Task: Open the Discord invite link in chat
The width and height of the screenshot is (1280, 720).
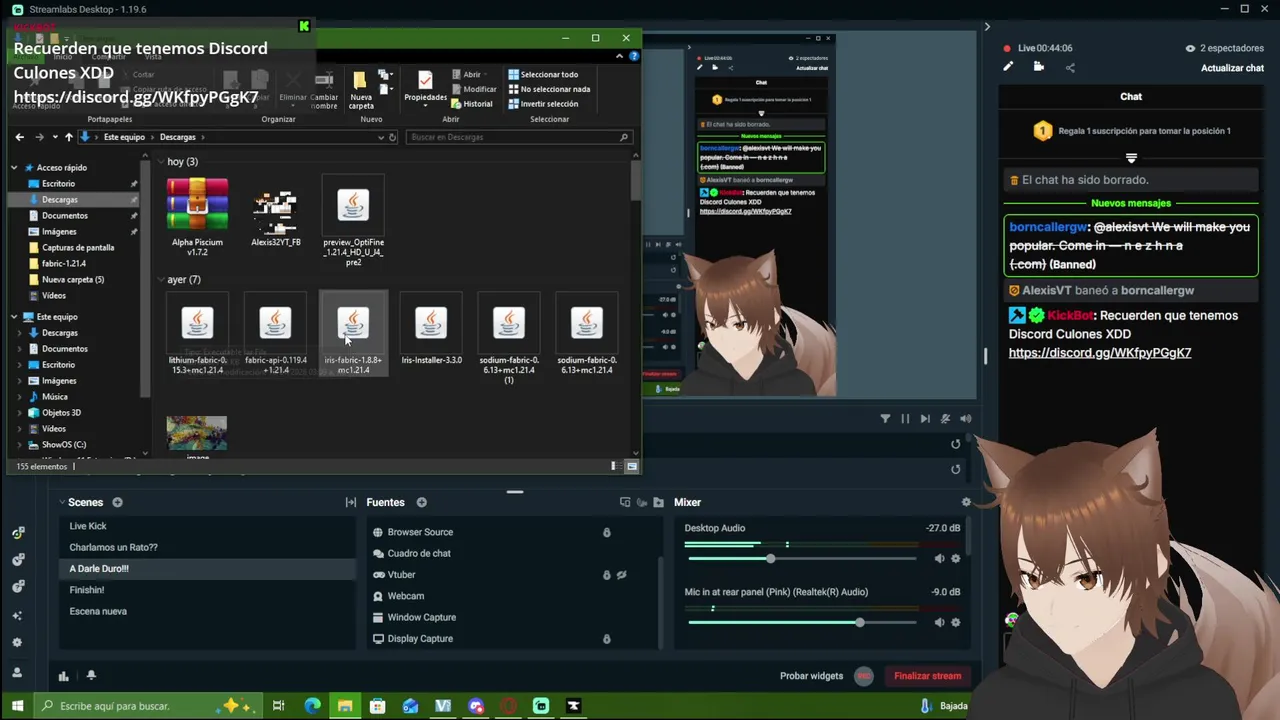Action: 1100,353
